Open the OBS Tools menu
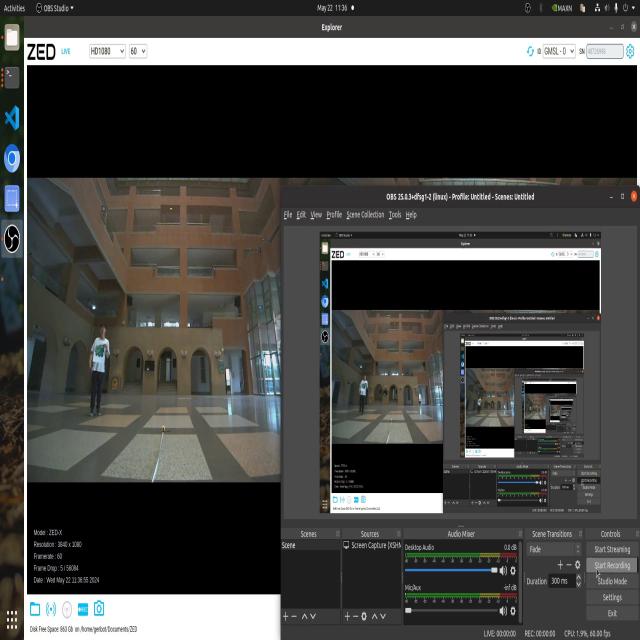 pos(395,215)
